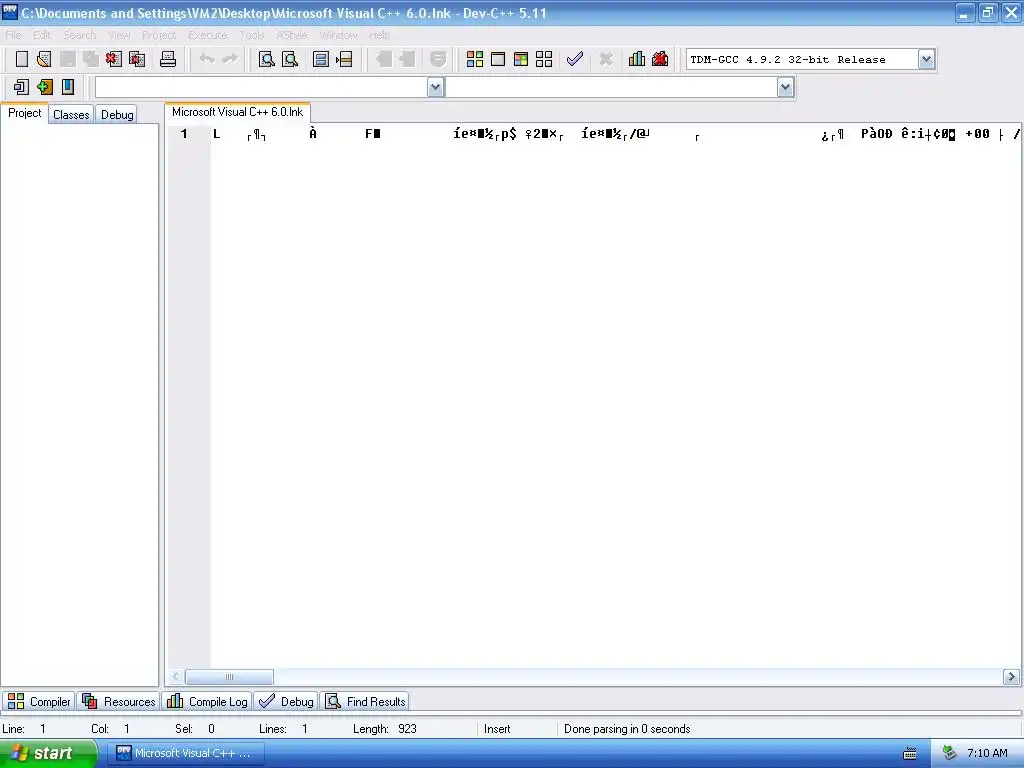Expand the first class browser combo box
The height and width of the screenshot is (768, 1024).
436,87
